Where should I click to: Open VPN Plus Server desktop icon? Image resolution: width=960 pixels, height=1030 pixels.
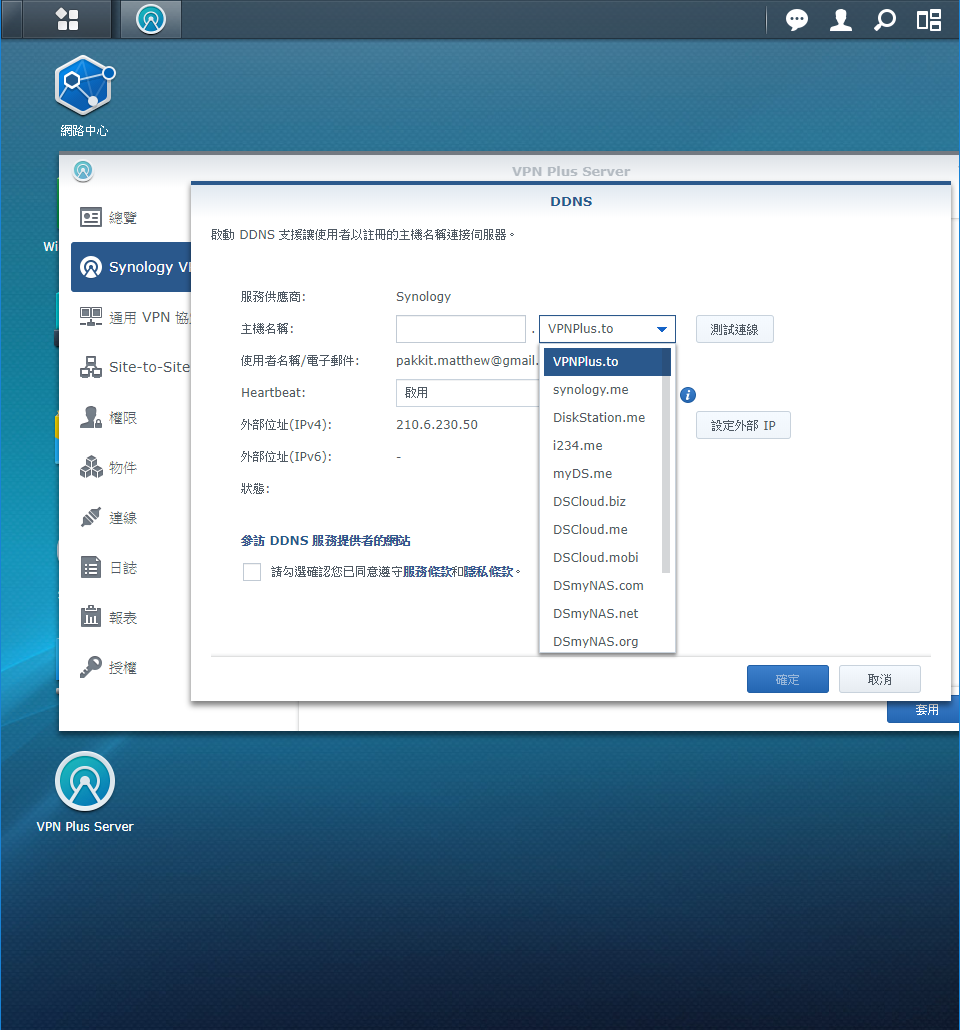tap(85, 793)
